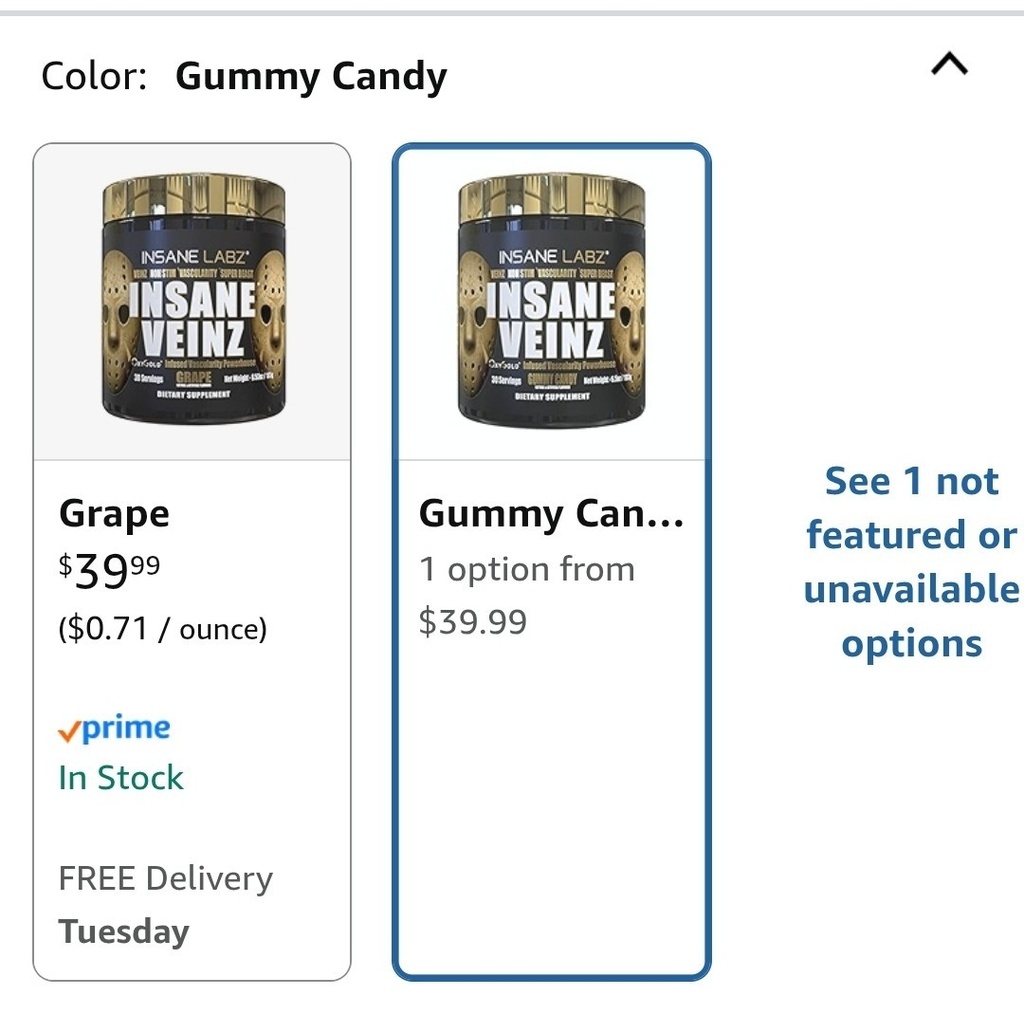This screenshot has width=1024, height=1014.
Task: Click the grey $39.99 Gummy Candy price
Action: tap(472, 622)
